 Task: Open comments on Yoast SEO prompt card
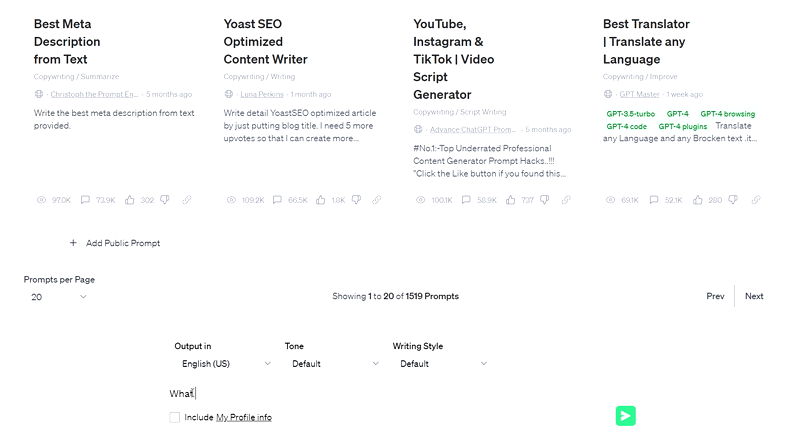click(x=277, y=200)
